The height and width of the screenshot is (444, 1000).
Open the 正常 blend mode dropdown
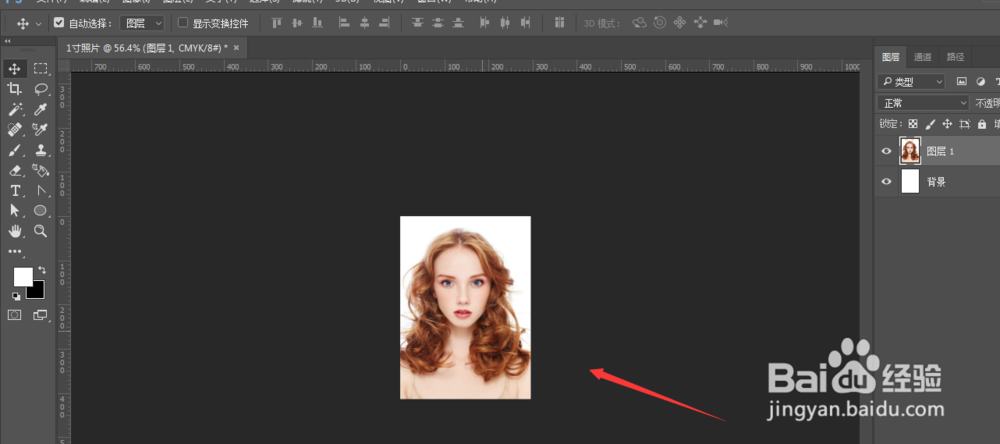click(x=923, y=103)
